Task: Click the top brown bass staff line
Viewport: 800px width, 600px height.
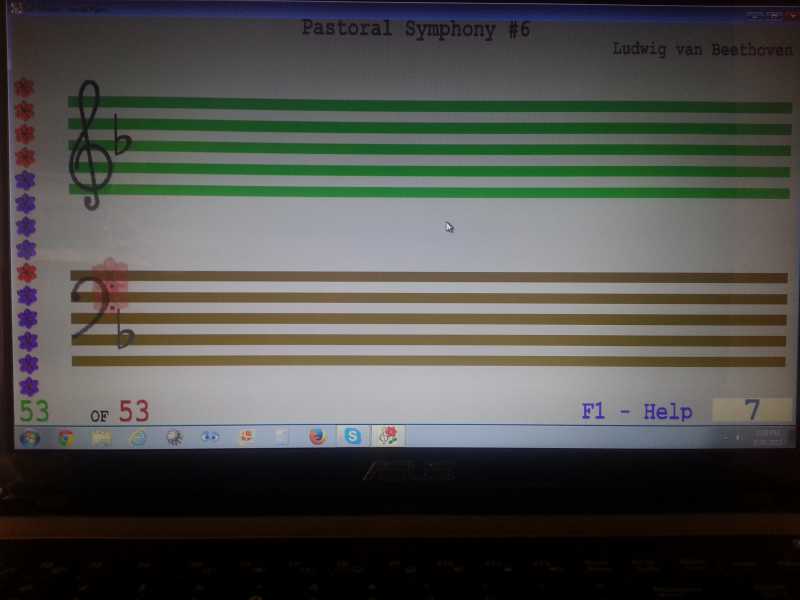Action: [x=429, y=277]
